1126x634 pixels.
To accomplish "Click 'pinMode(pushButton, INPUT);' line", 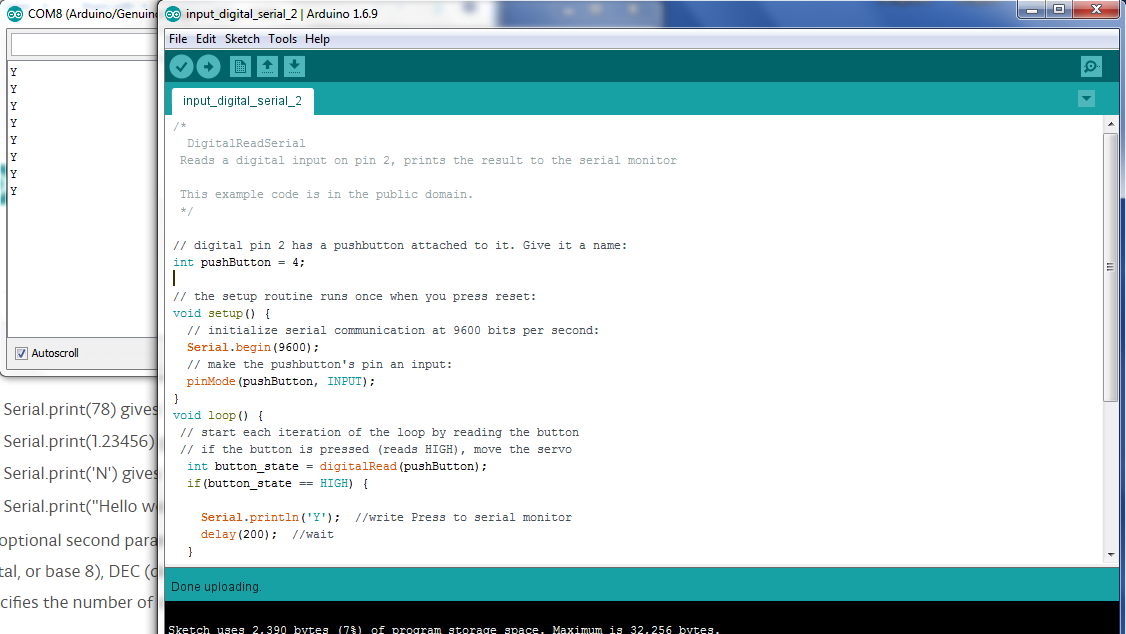I will tap(281, 381).
